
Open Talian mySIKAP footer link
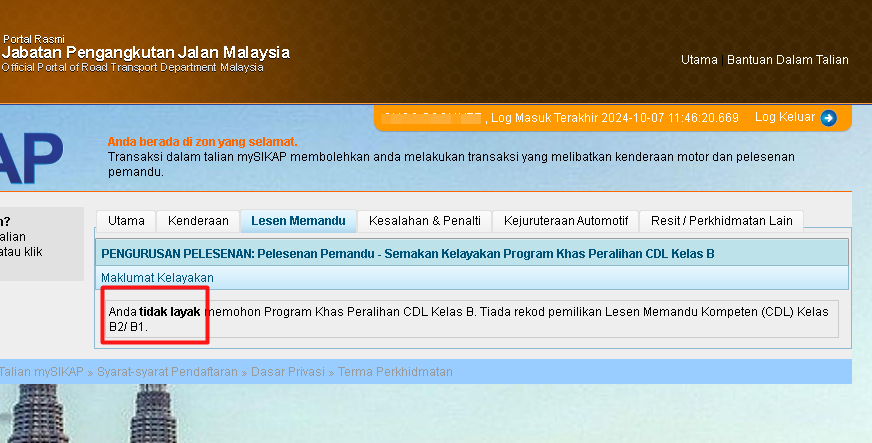[41, 372]
